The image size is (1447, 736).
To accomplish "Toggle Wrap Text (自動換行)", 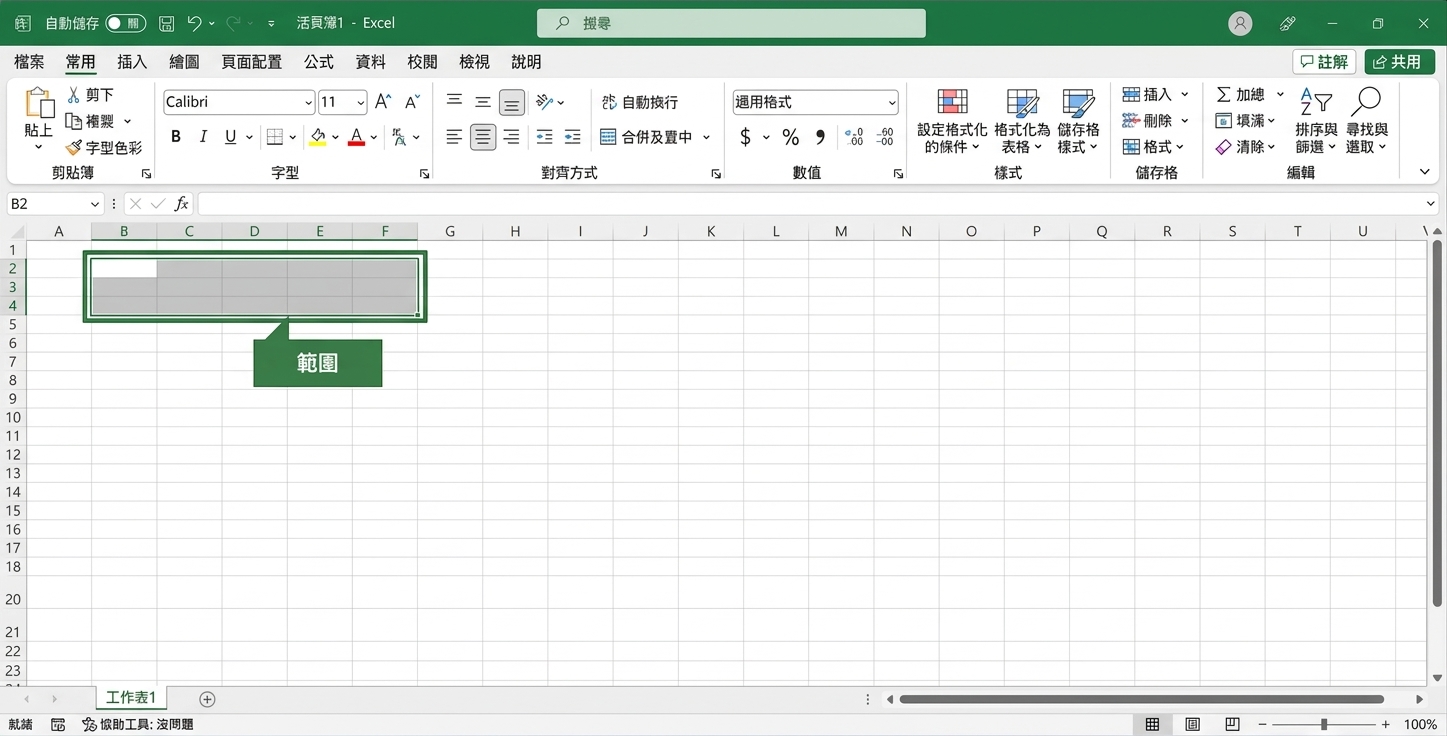I will pos(640,102).
